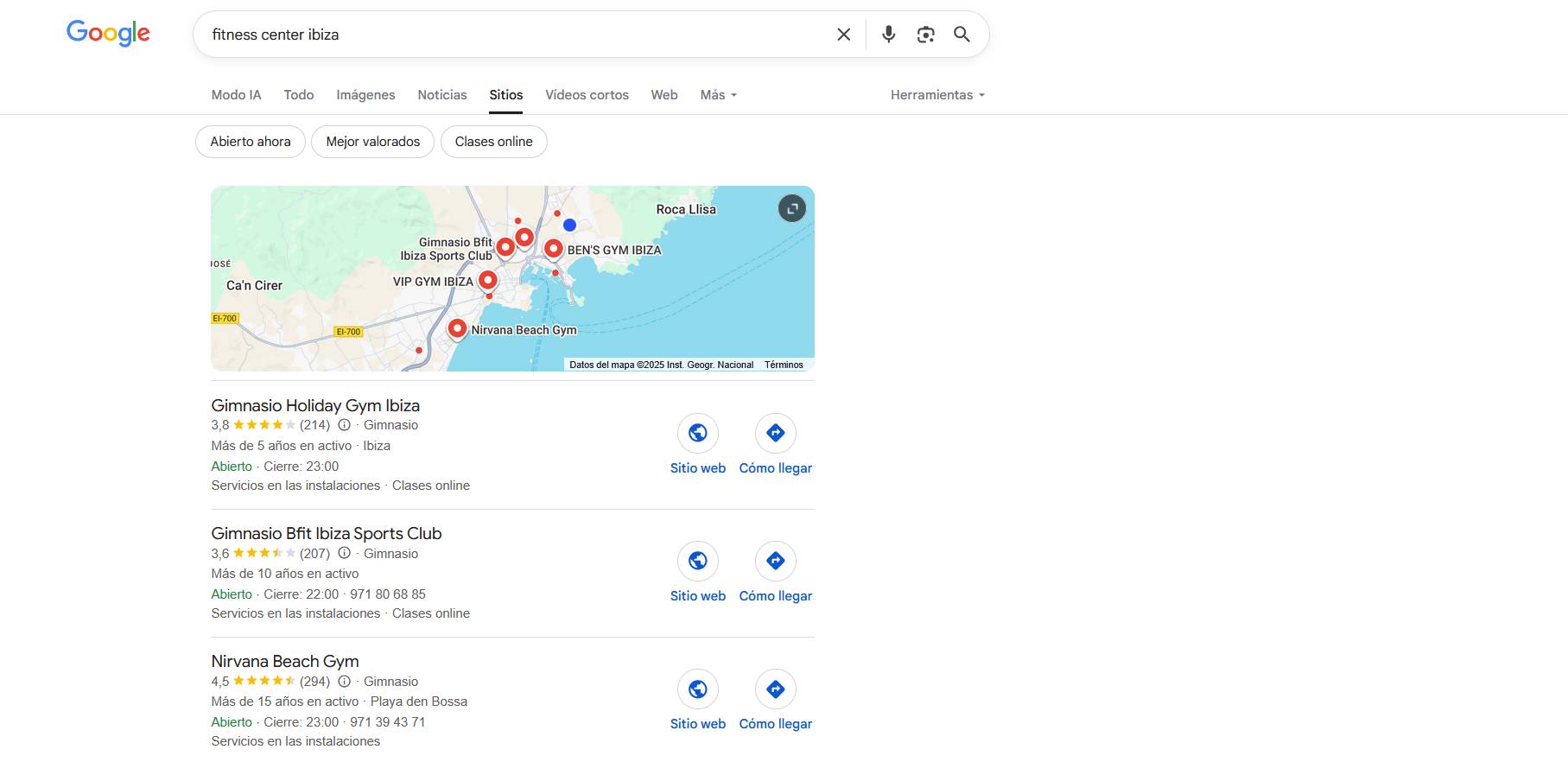Screen dimensions: 1568x762
Task: Expand the "Más" dropdown menu
Action: point(718,95)
